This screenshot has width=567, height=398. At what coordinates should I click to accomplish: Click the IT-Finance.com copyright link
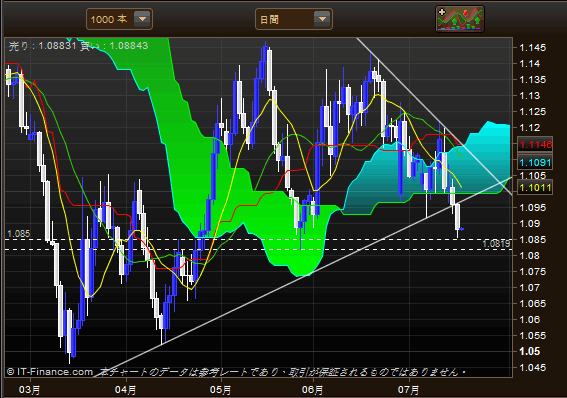click(50, 372)
